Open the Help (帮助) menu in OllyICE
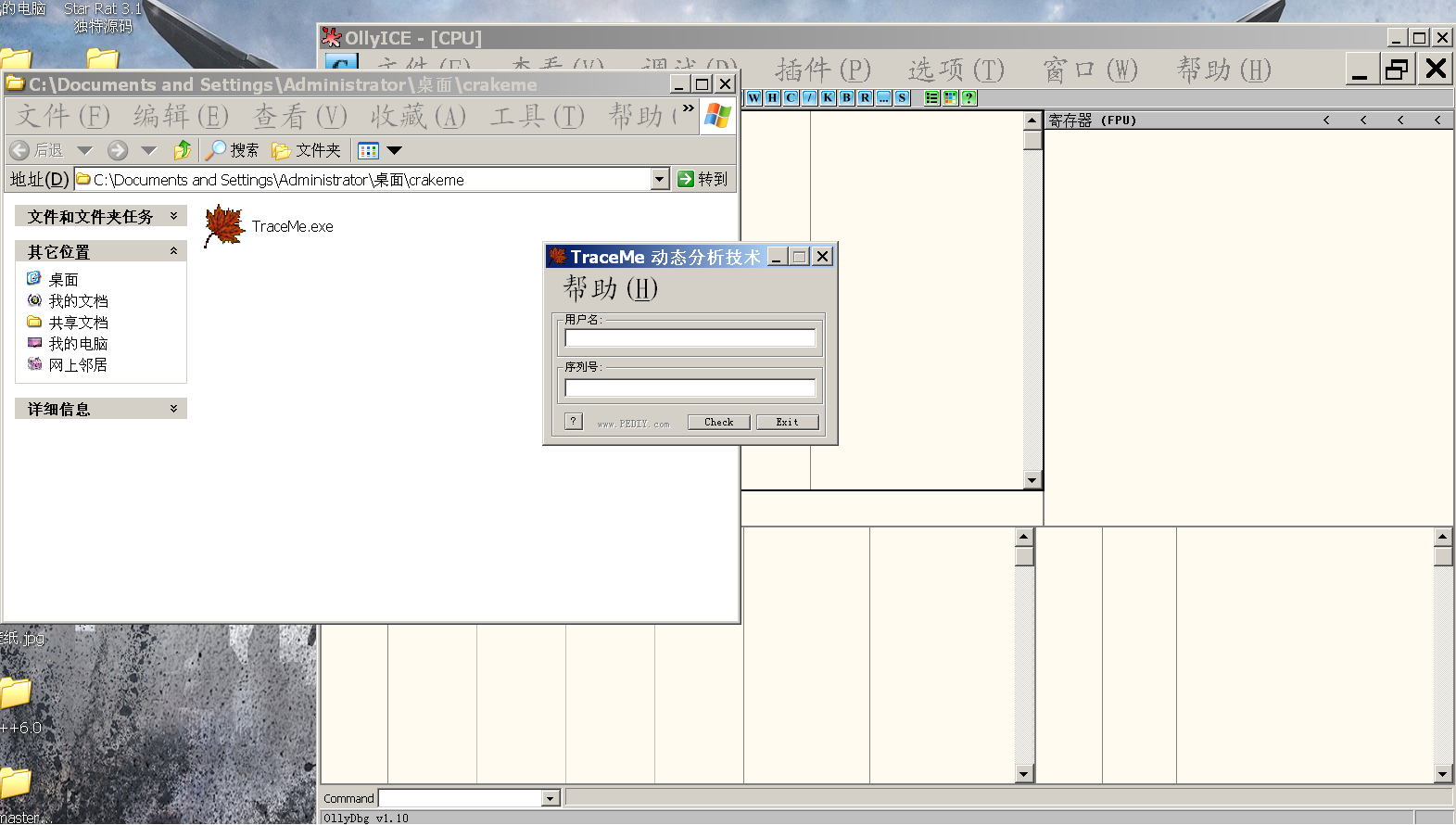 (1224, 70)
